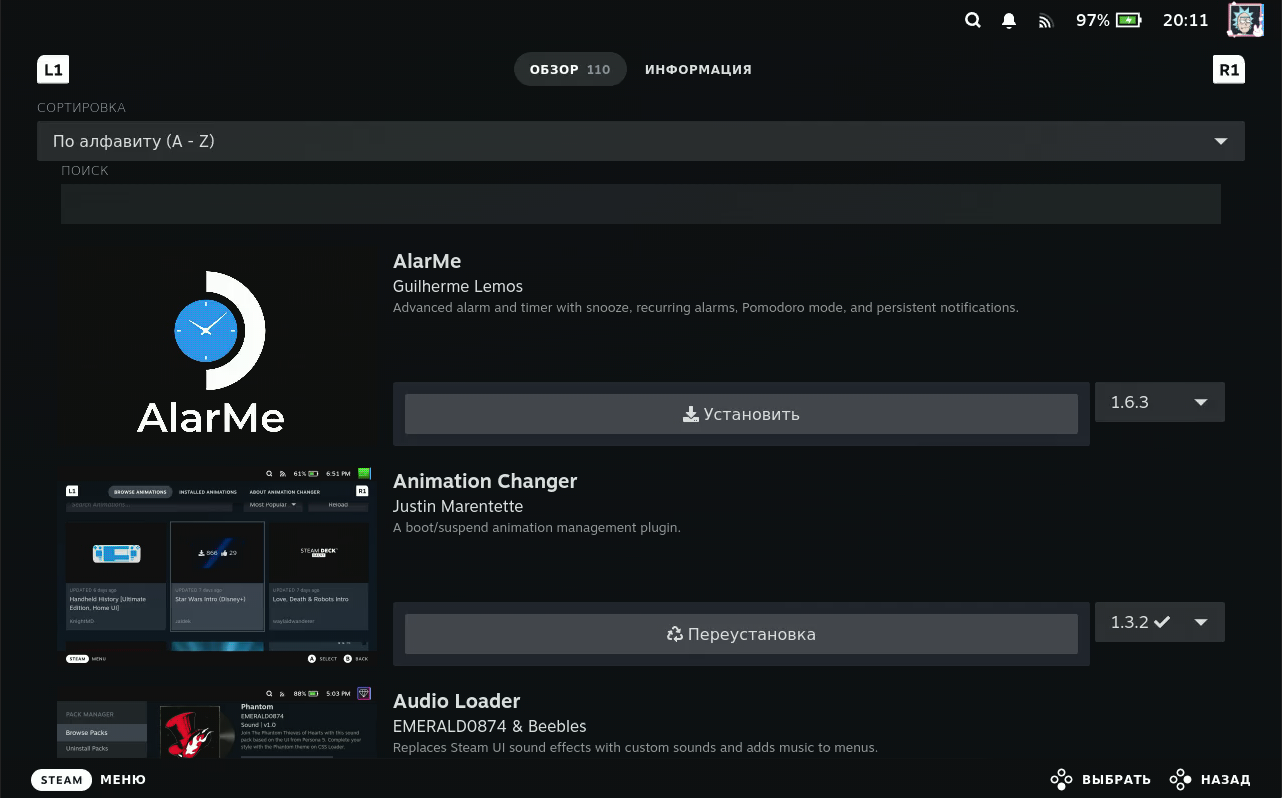Viewport: 1282px width, 798px height.
Task: Focus the Поиск search field
Action: point(641,204)
